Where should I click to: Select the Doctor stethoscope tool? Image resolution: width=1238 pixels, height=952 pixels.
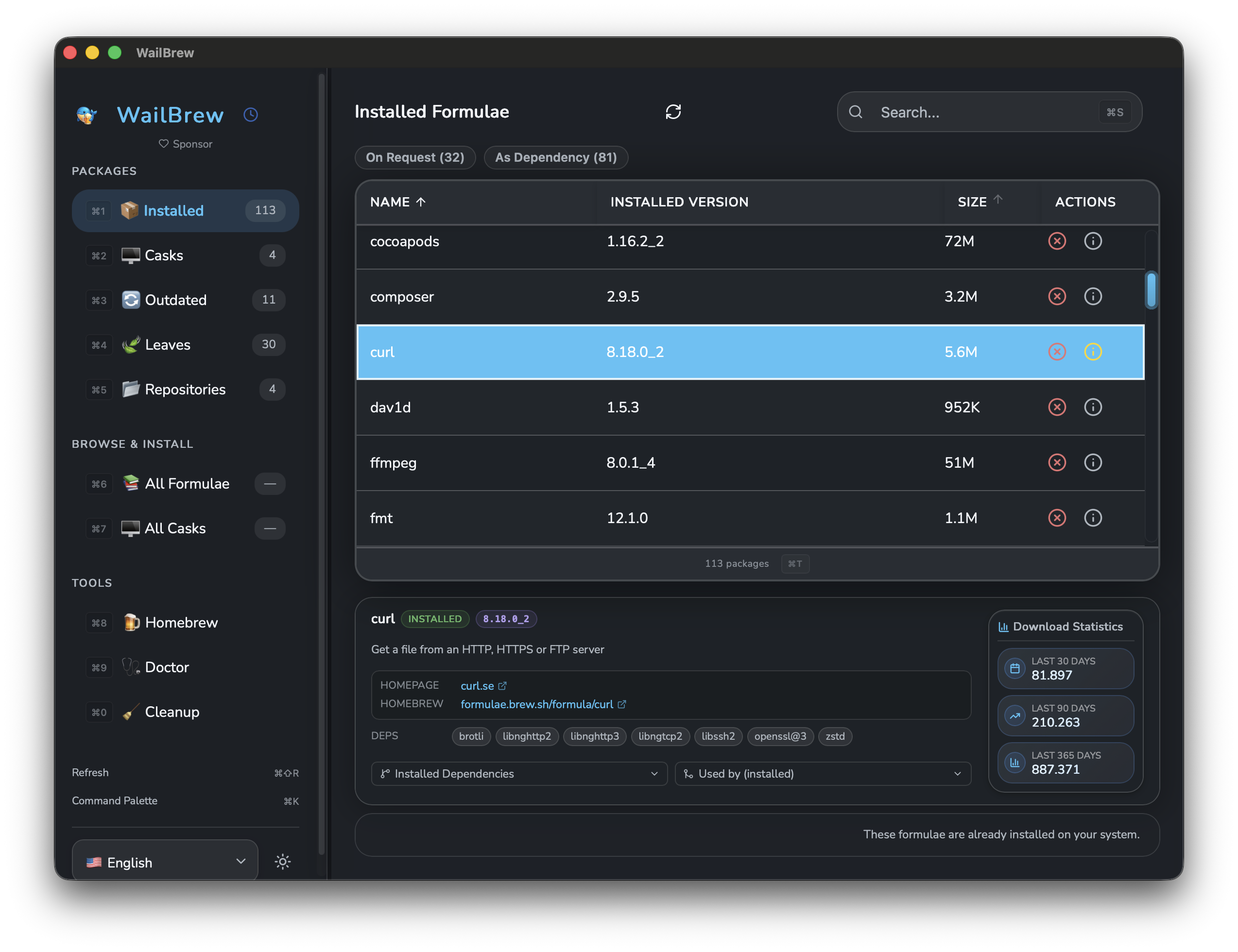(x=167, y=667)
